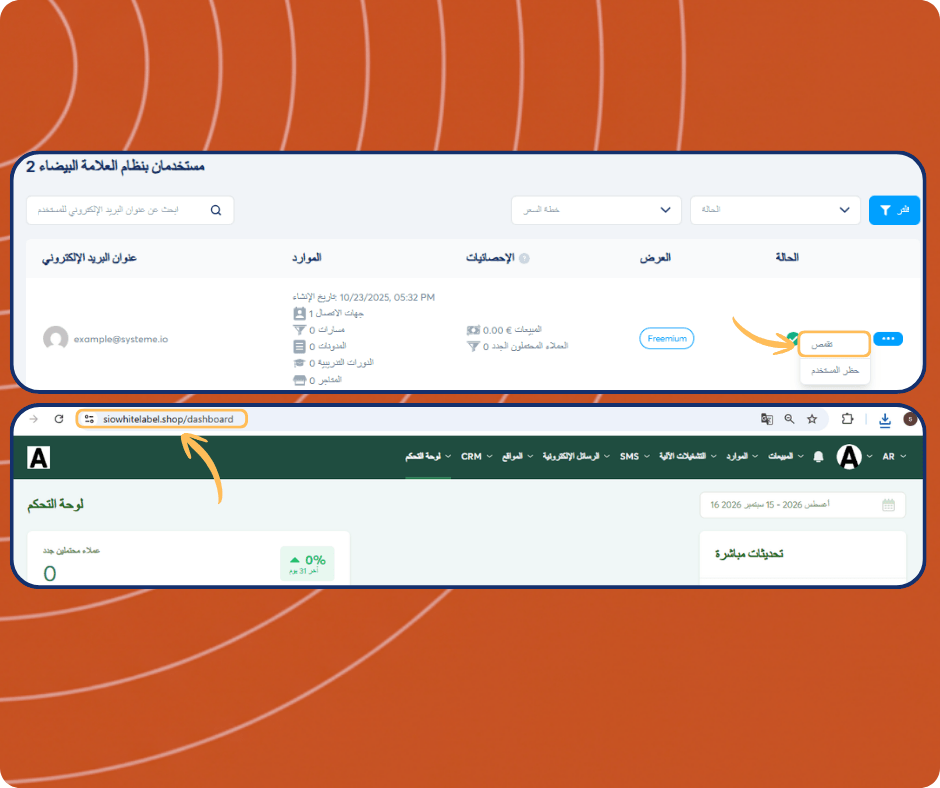Open the المواقع (sites) menu

(517, 456)
